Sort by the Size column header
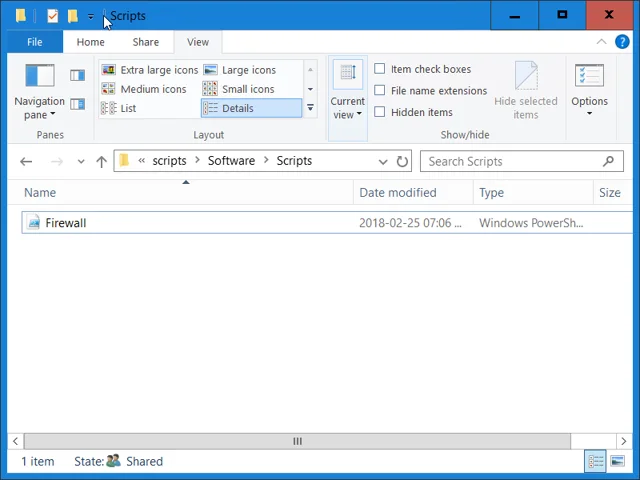The width and height of the screenshot is (640, 480). tap(612, 193)
